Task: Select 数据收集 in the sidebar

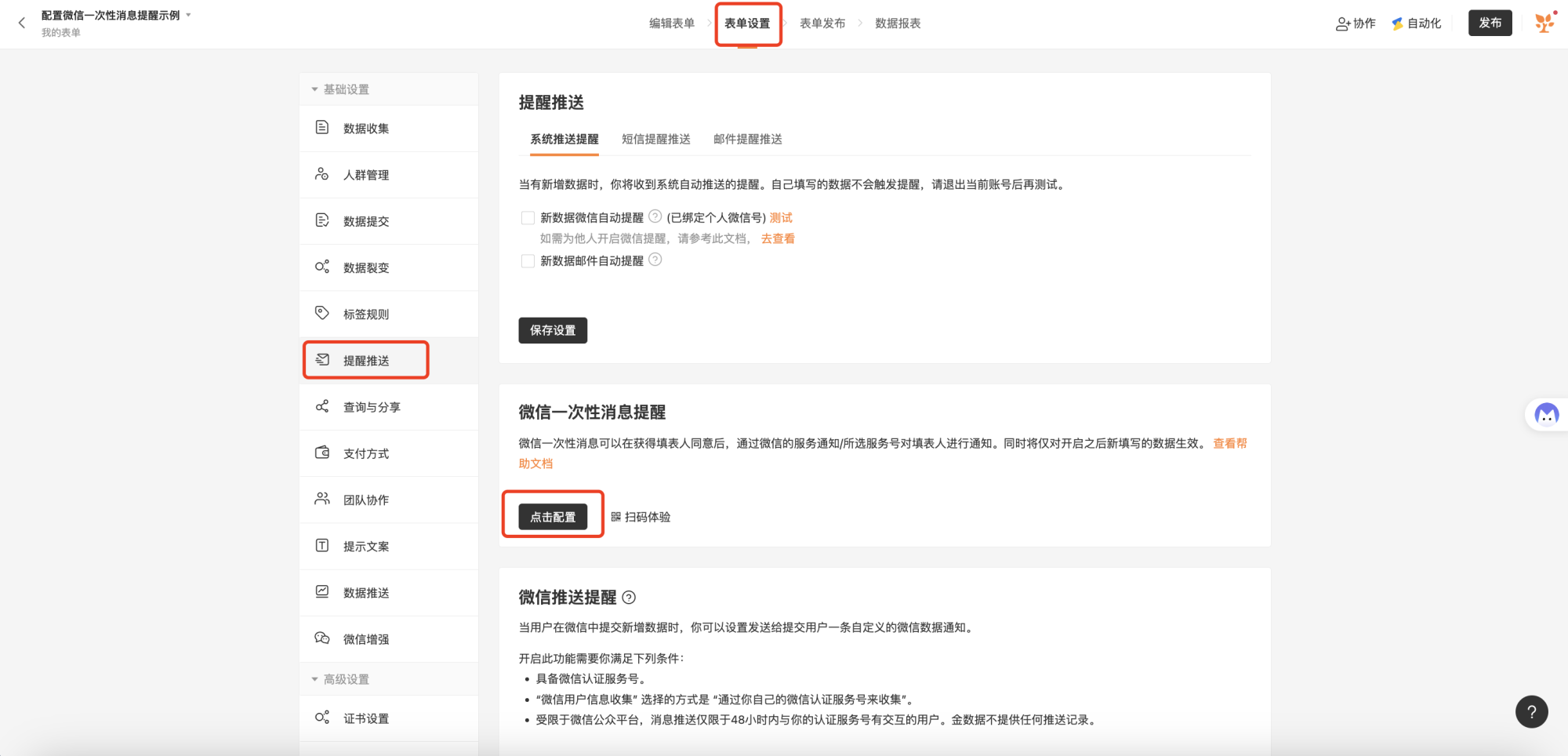Action: tap(389, 129)
